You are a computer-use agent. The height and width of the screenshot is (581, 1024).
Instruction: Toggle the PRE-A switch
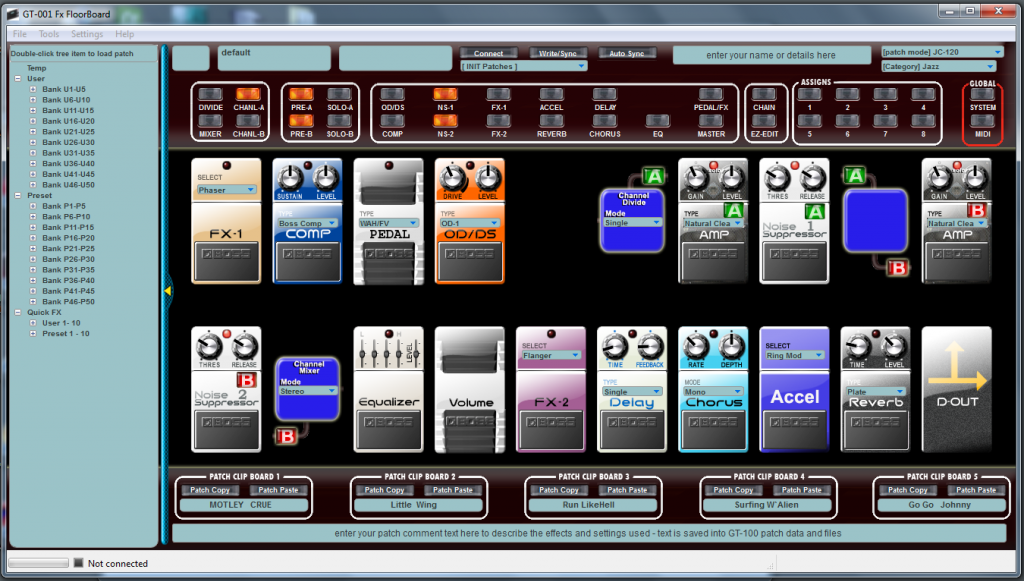click(x=301, y=95)
